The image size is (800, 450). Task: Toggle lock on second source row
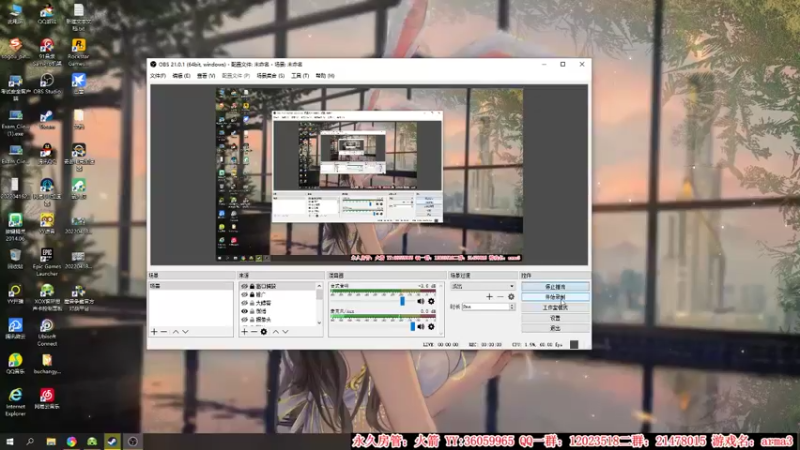(252, 294)
